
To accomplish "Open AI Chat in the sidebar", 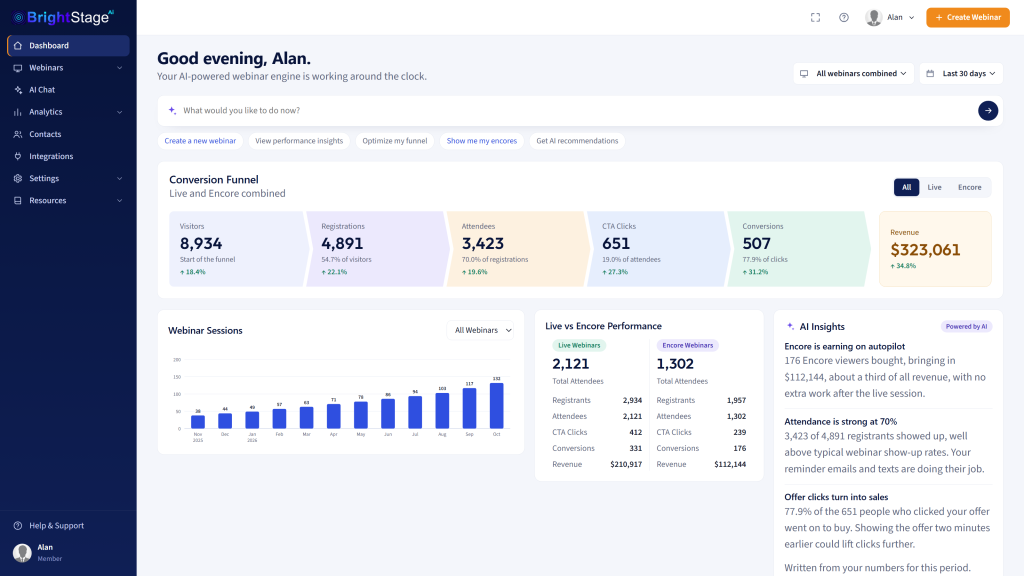I will 68,90.
